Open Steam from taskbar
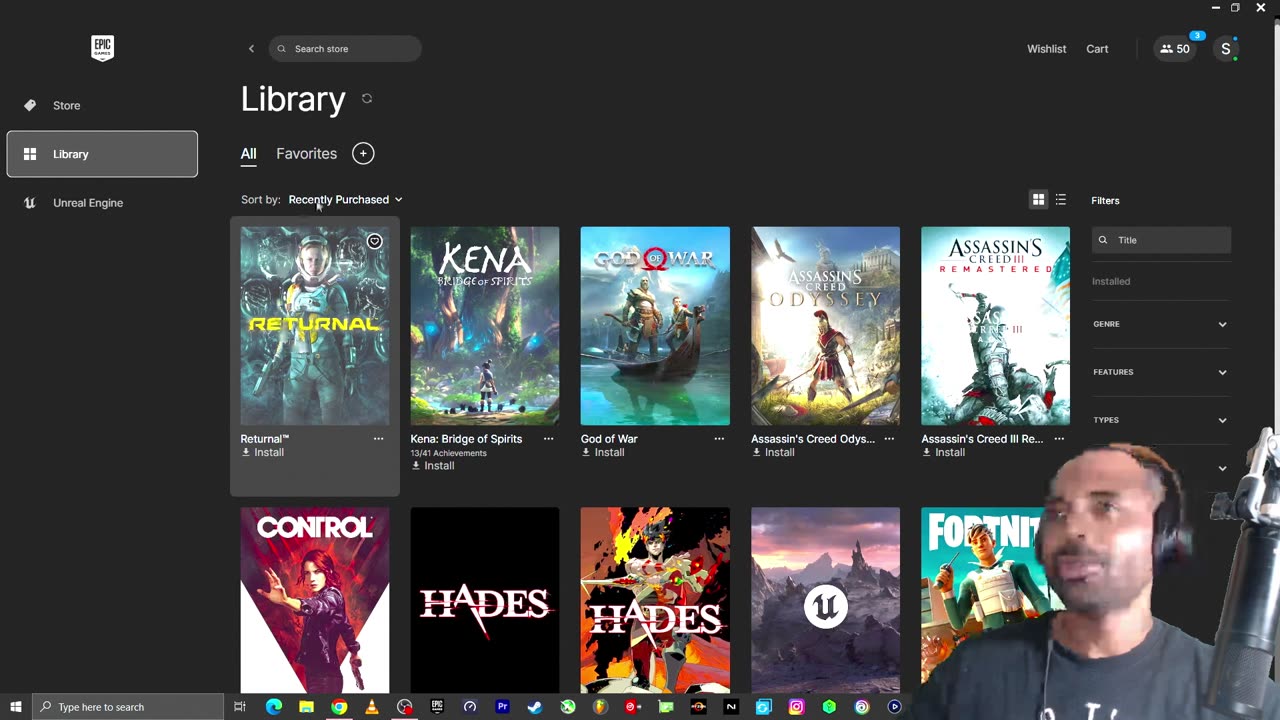This screenshot has height=720, width=1280. click(535, 707)
